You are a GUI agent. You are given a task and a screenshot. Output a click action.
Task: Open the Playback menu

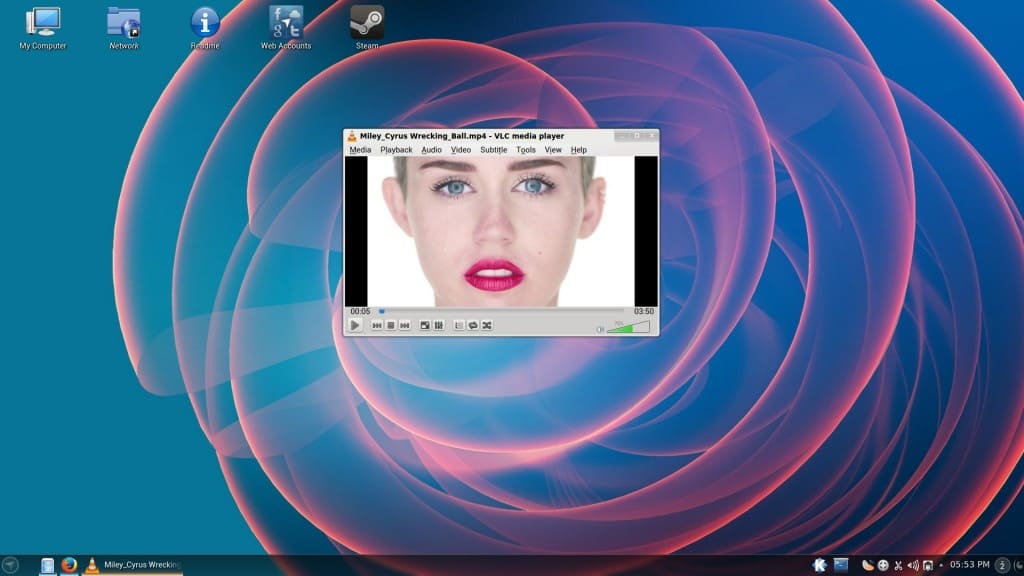click(396, 150)
